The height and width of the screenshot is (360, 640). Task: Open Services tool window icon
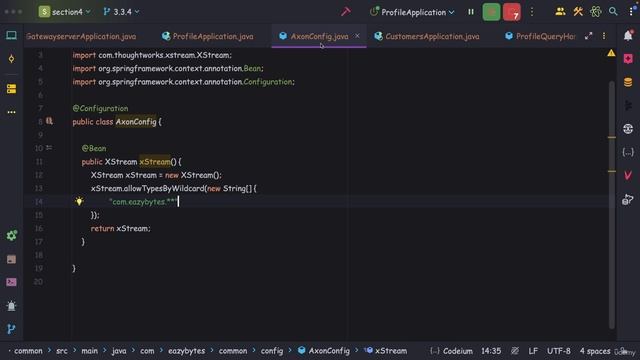click(11, 236)
